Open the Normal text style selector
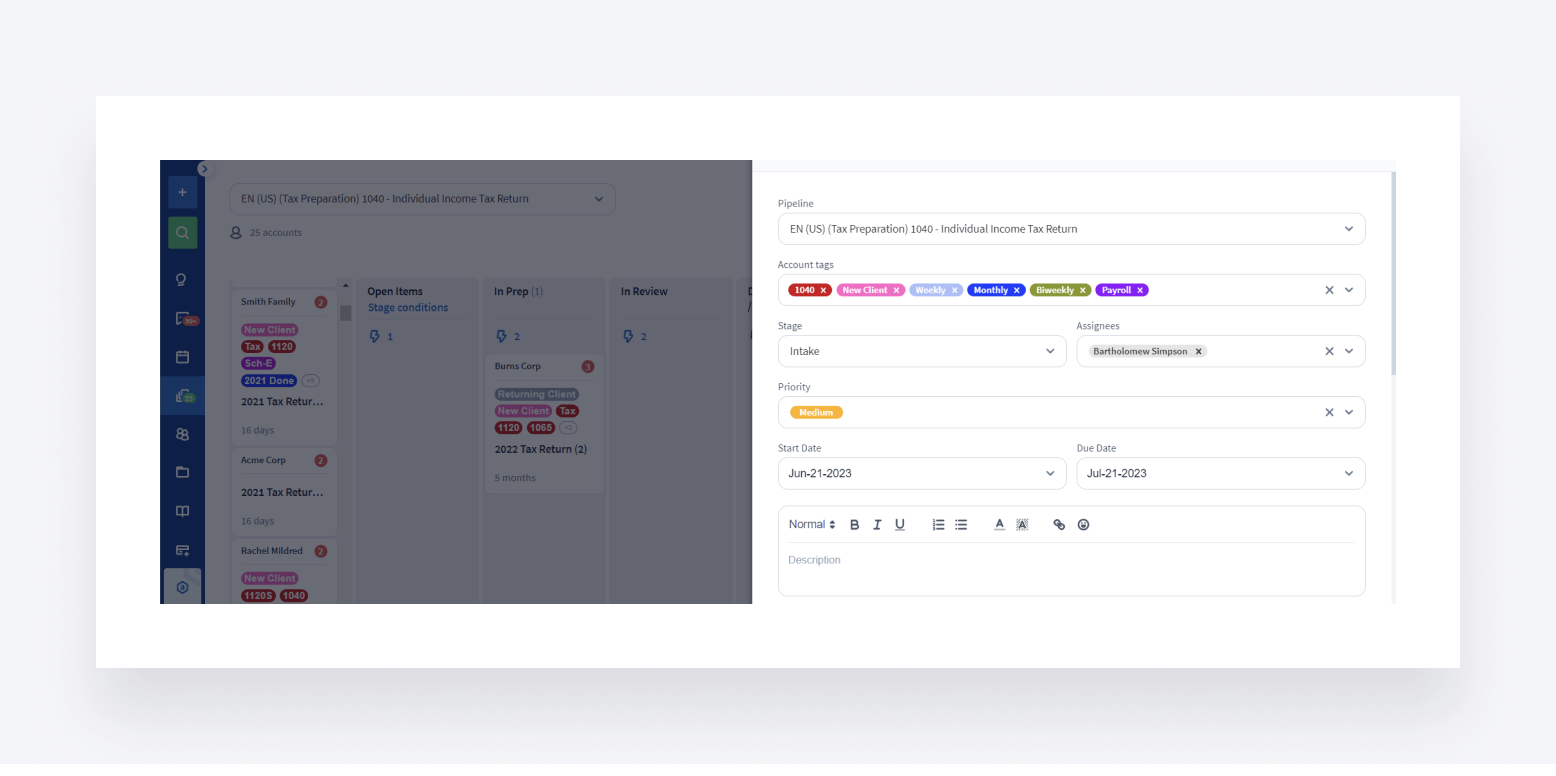Image resolution: width=1556 pixels, height=776 pixels. click(x=811, y=525)
